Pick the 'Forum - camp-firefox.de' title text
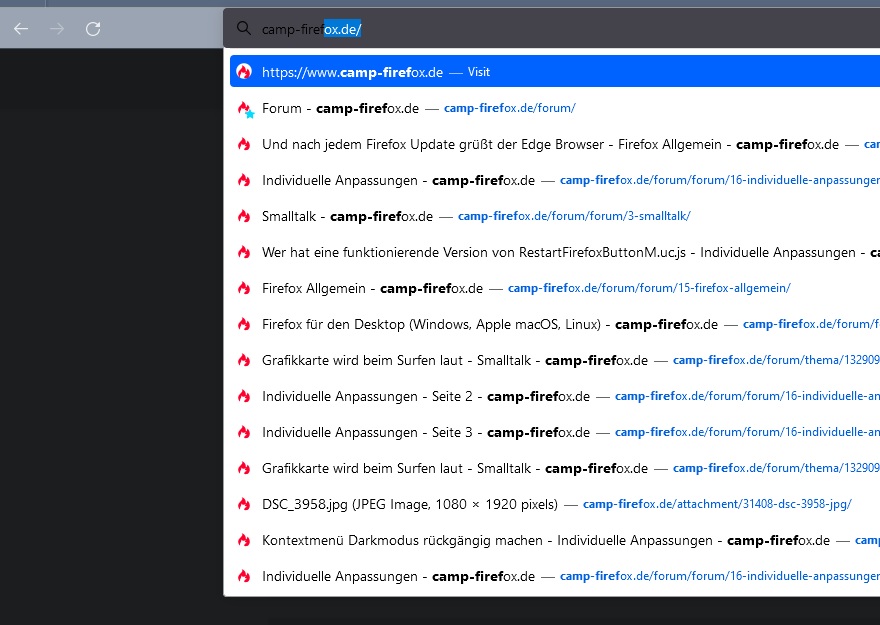 coord(339,108)
